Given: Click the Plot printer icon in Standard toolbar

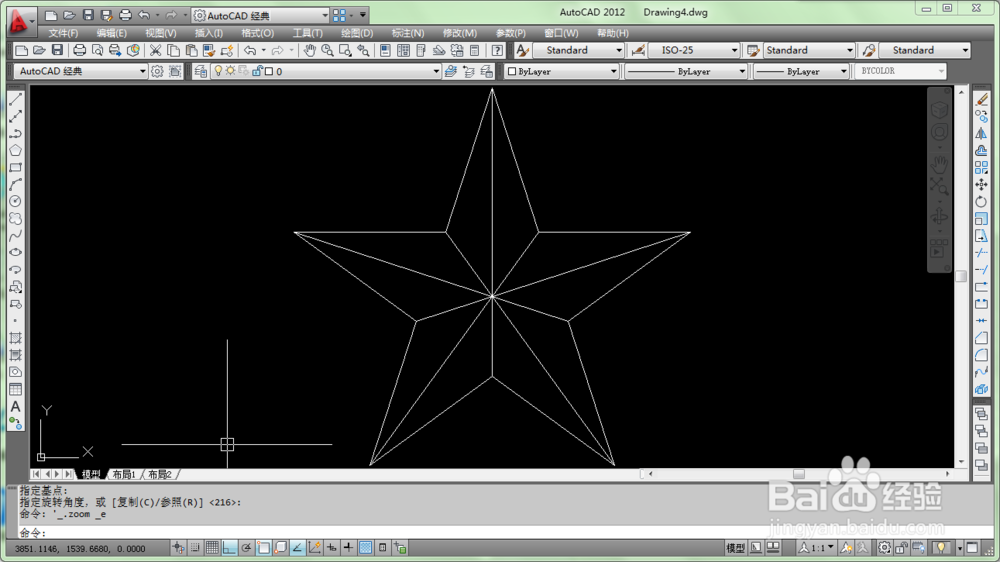Looking at the screenshot, I should tap(80, 50).
